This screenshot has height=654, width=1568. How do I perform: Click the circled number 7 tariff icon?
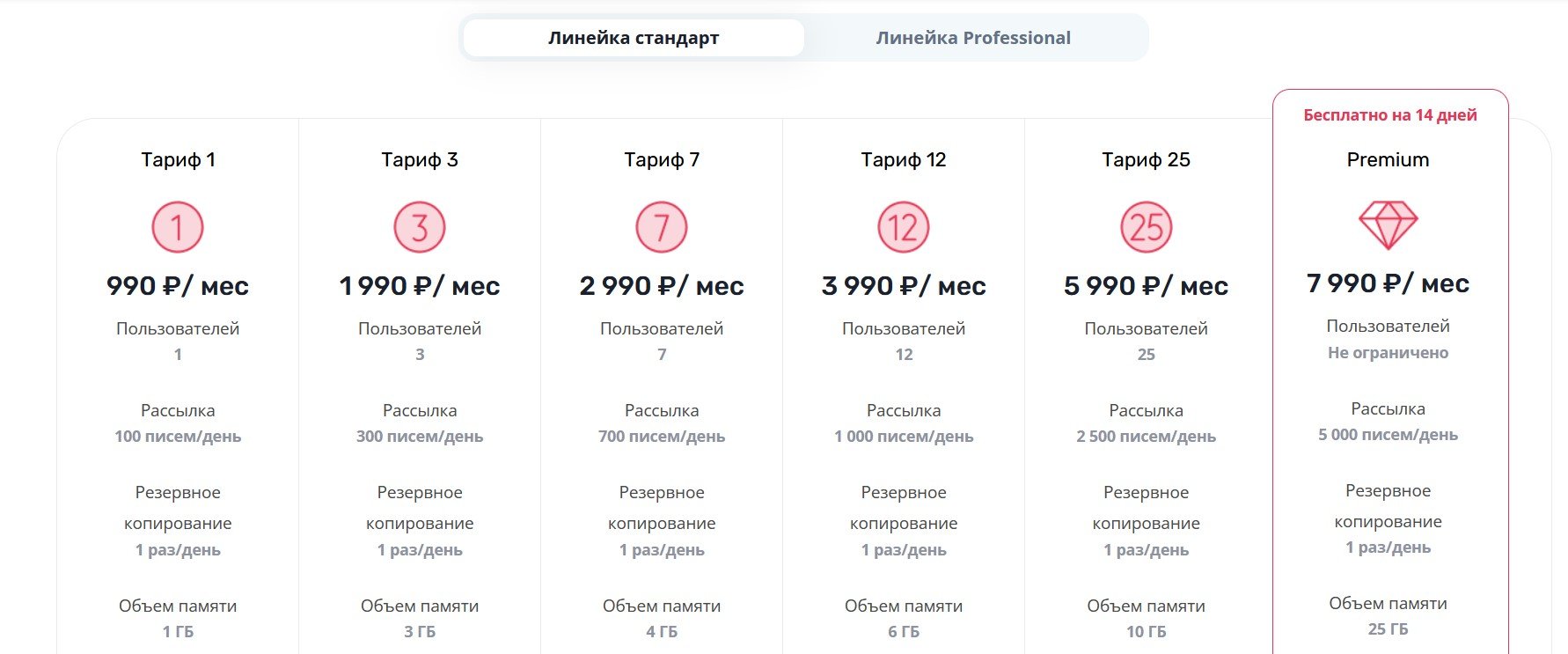click(662, 227)
